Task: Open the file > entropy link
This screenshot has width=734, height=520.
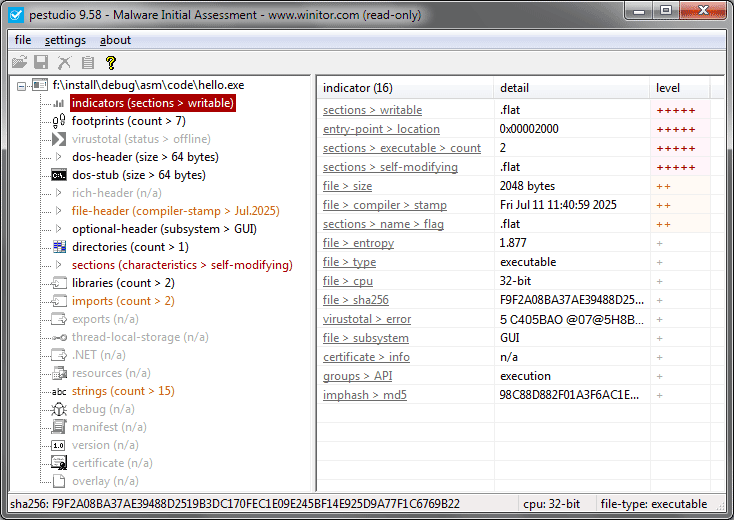Action: pyautogui.click(x=358, y=243)
